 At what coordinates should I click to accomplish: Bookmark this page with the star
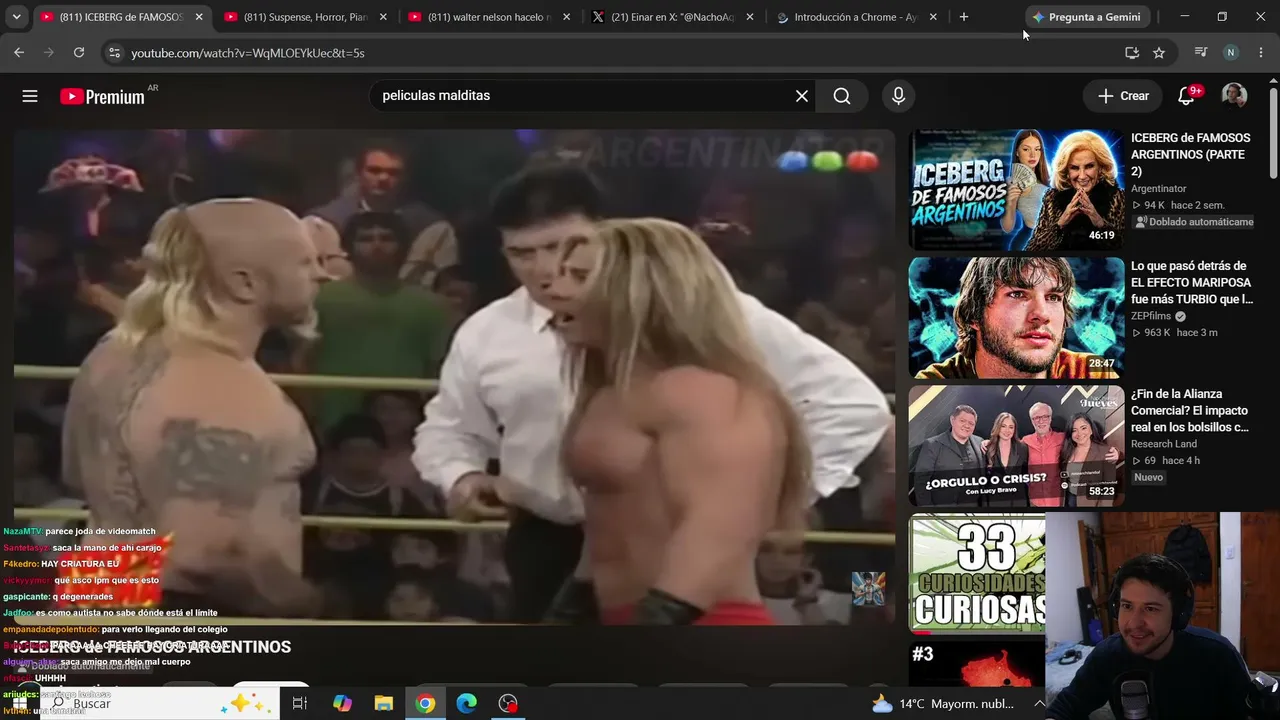(1159, 53)
